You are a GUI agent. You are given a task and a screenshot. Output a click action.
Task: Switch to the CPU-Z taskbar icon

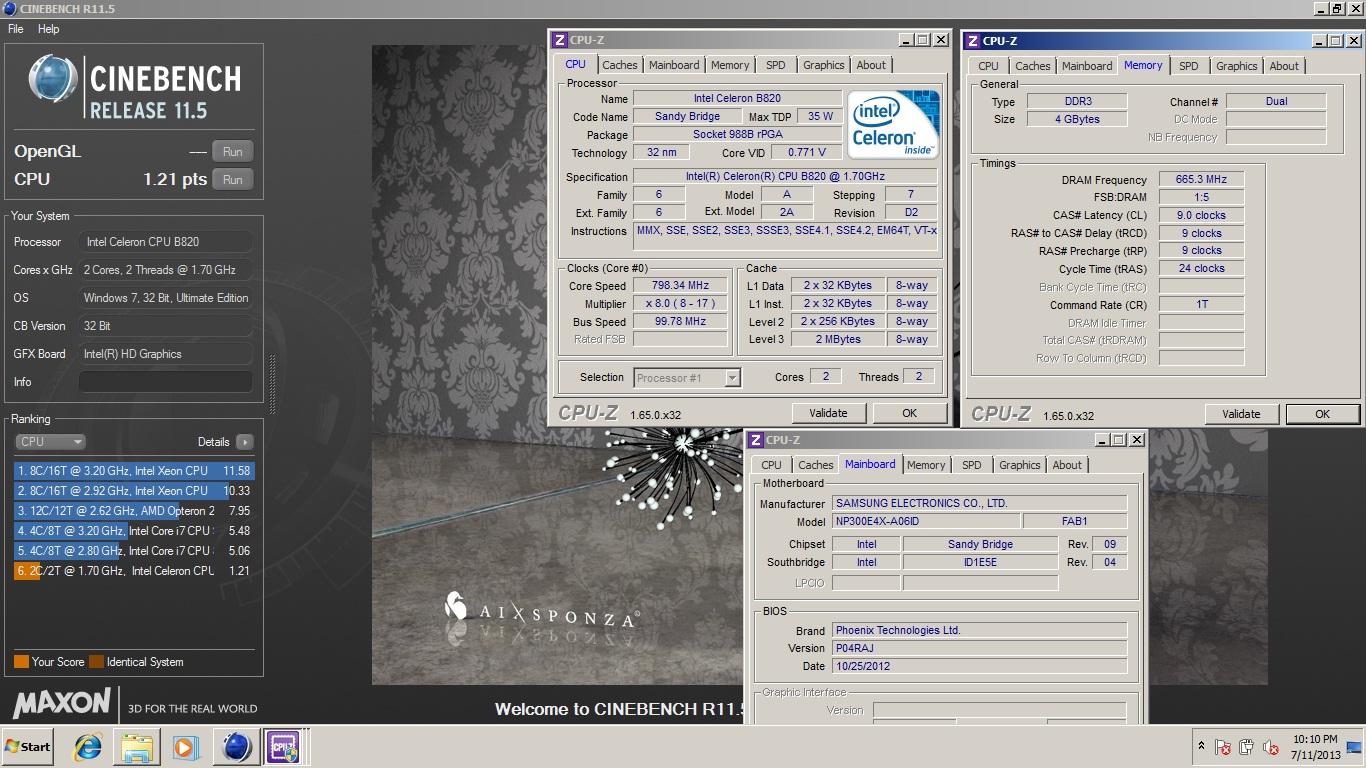(283, 747)
